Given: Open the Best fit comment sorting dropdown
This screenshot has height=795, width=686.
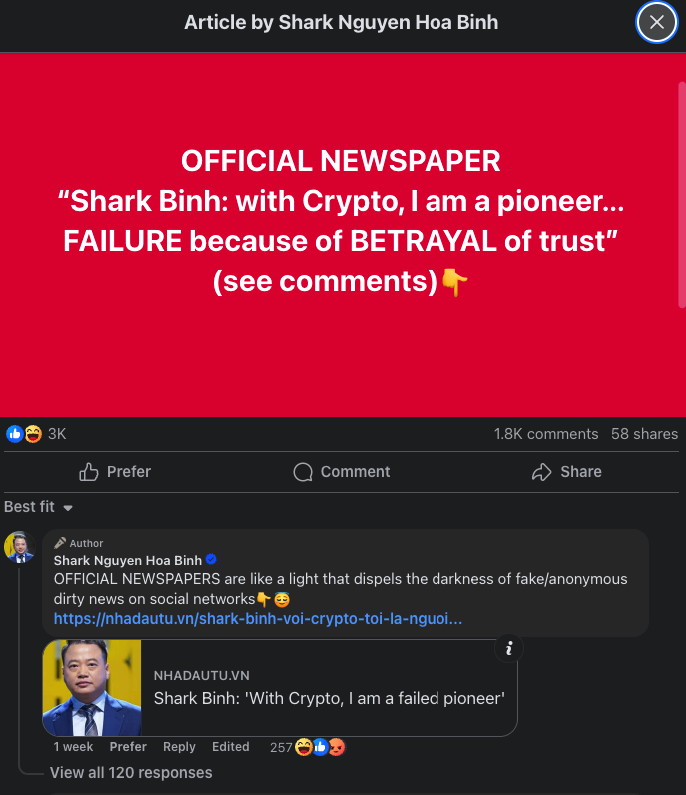Looking at the screenshot, I should 38,507.
